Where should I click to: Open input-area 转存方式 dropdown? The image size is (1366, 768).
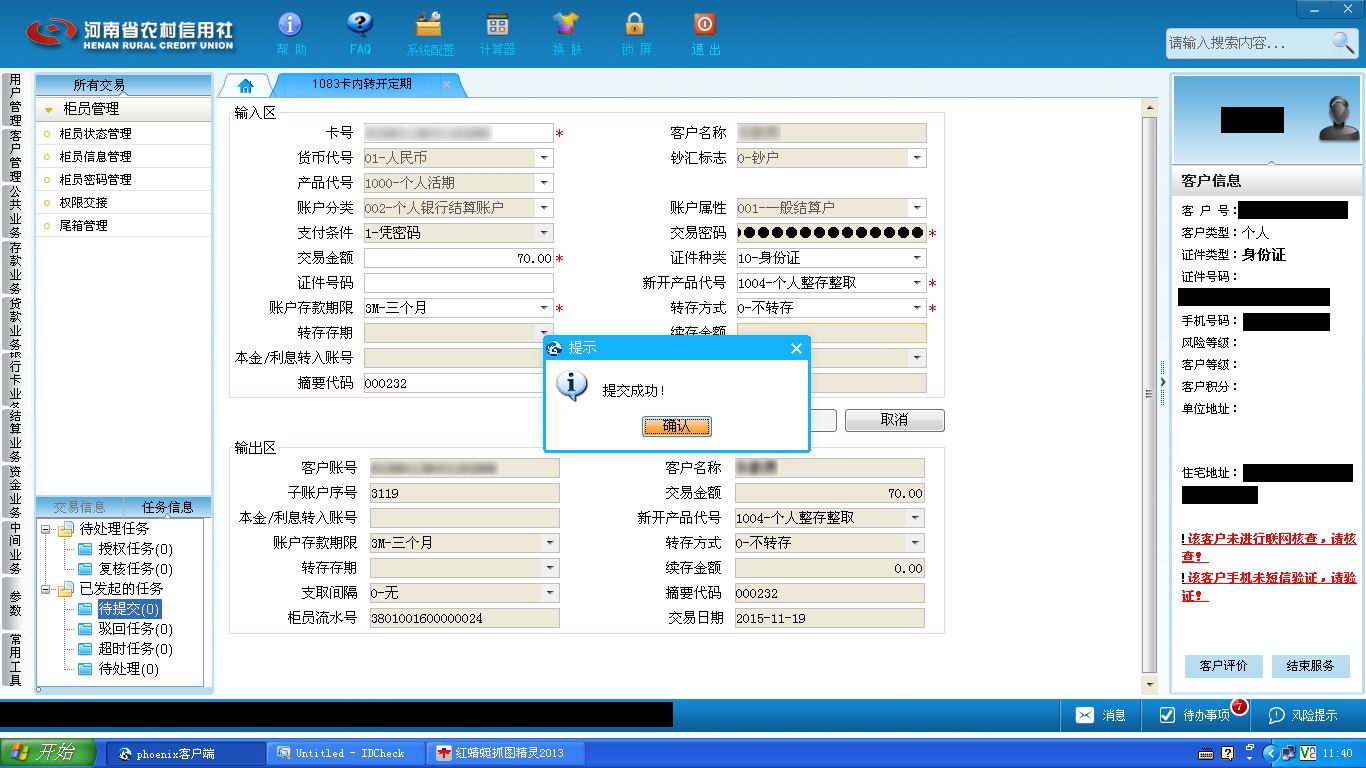click(917, 308)
